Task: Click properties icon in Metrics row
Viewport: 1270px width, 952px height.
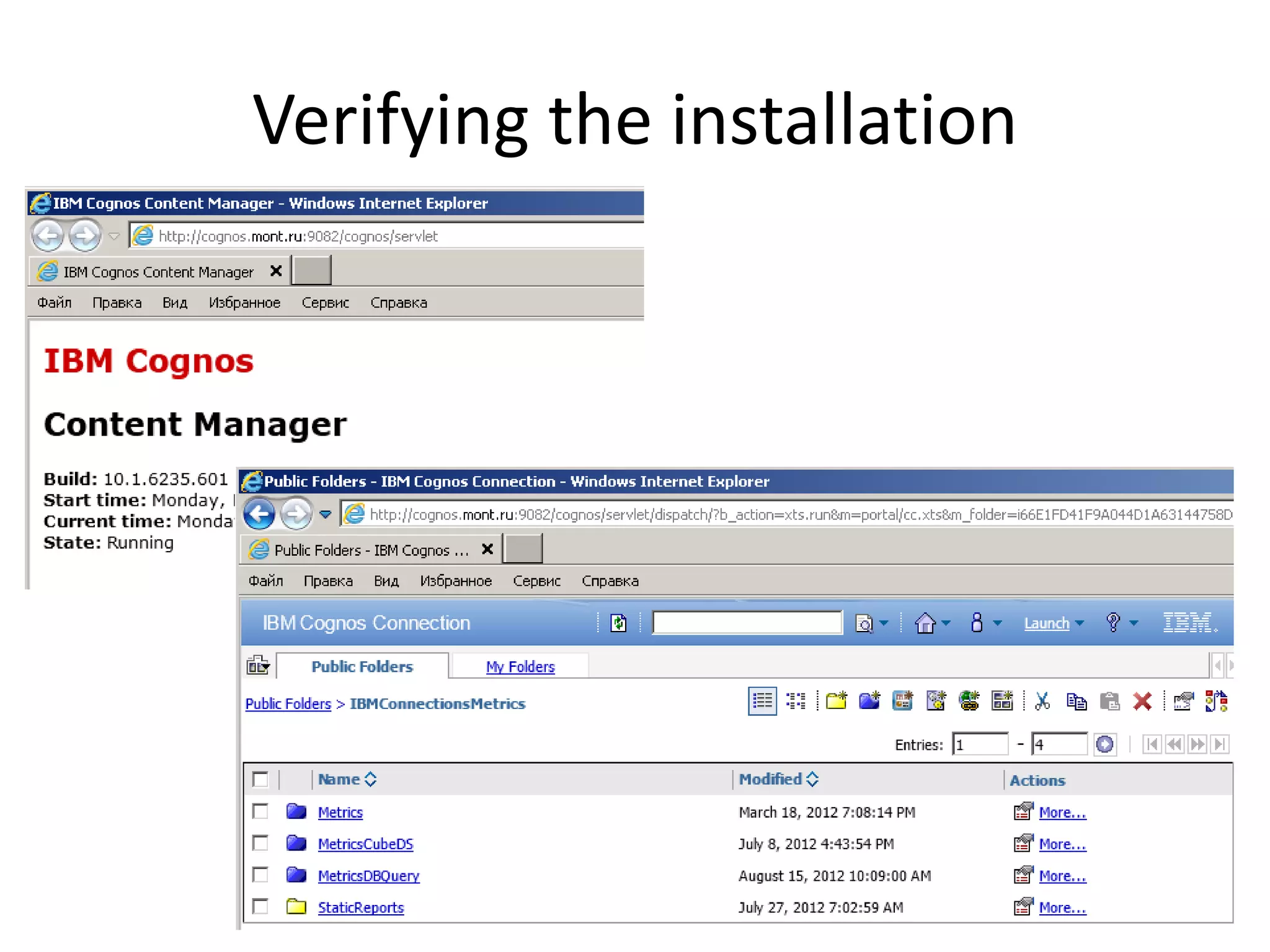Action: 1023,811
